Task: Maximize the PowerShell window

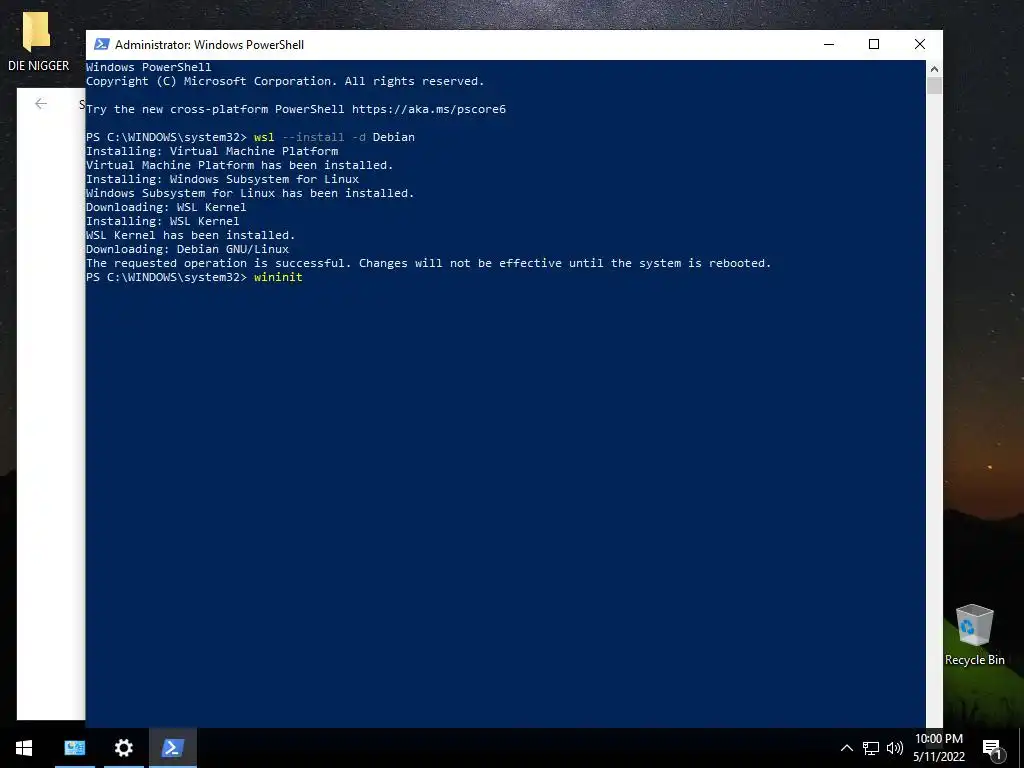Action: [874, 44]
